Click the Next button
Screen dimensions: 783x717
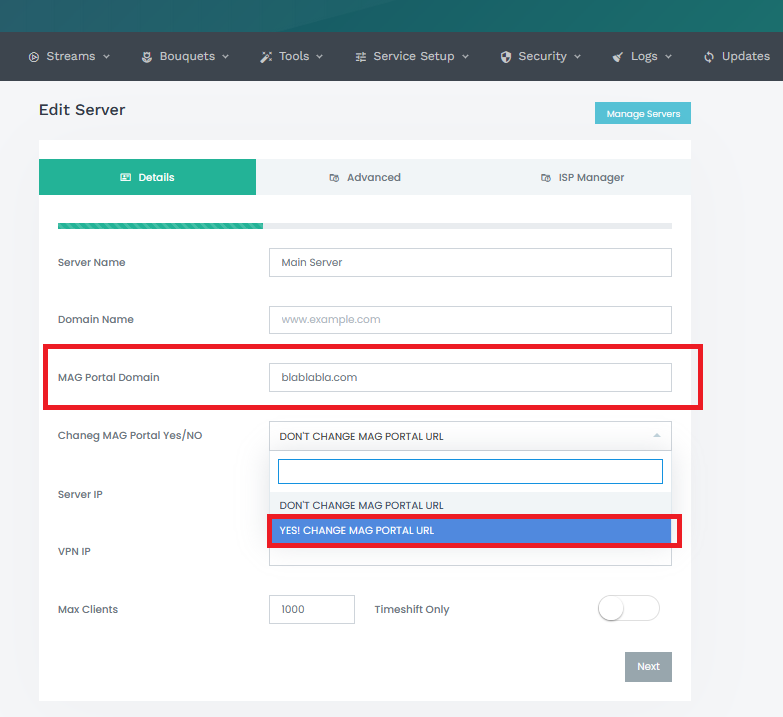tap(648, 667)
